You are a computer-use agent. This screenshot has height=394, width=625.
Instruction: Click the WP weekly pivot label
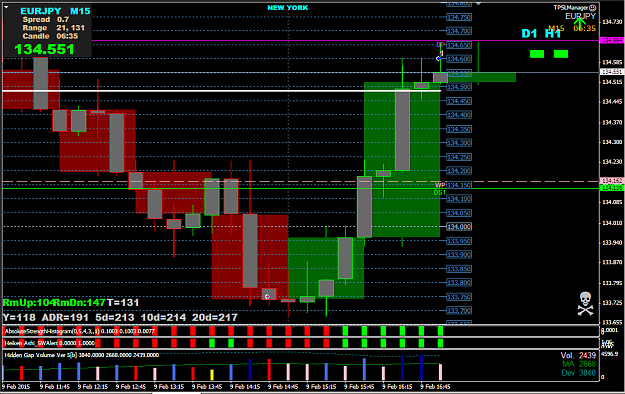tap(440, 185)
